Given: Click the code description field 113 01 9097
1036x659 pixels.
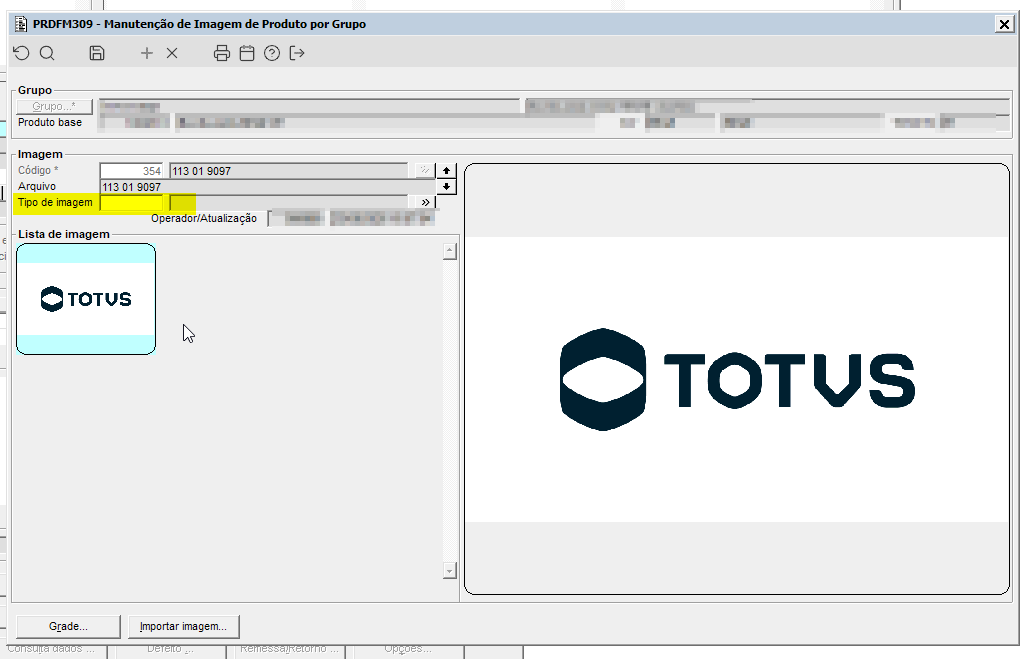Looking at the screenshot, I should click(289, 171).
